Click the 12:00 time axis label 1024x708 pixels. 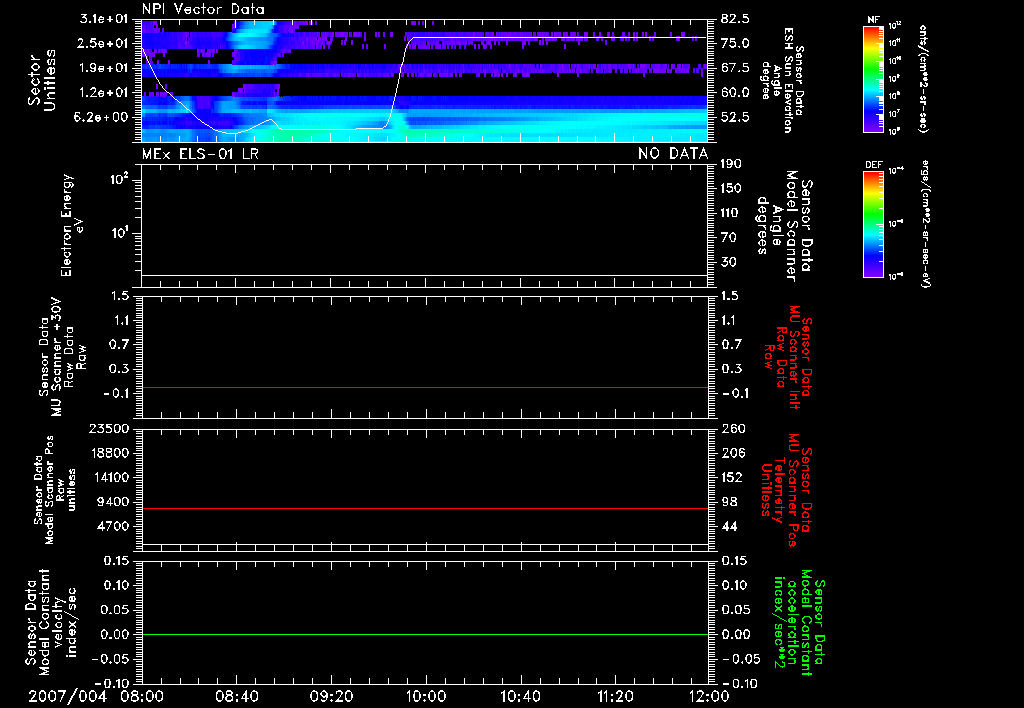click(x=709, y=696)
